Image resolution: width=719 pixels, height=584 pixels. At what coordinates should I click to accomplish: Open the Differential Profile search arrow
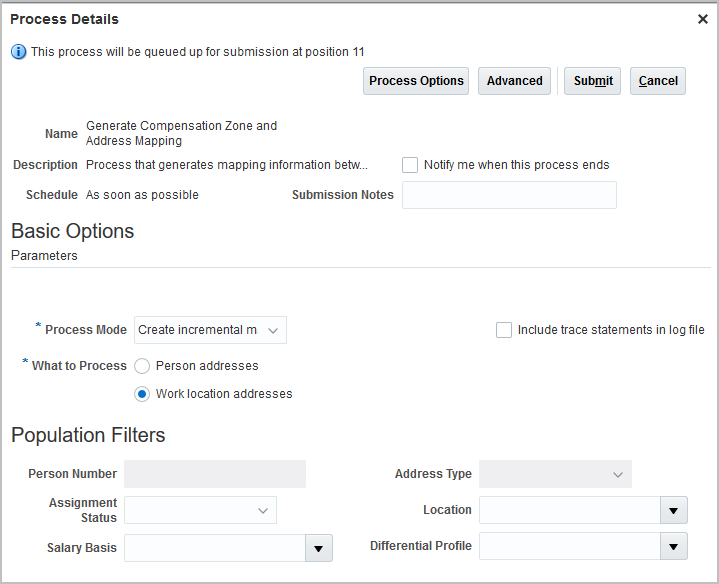pyautogui.click(x=674, y=547)
